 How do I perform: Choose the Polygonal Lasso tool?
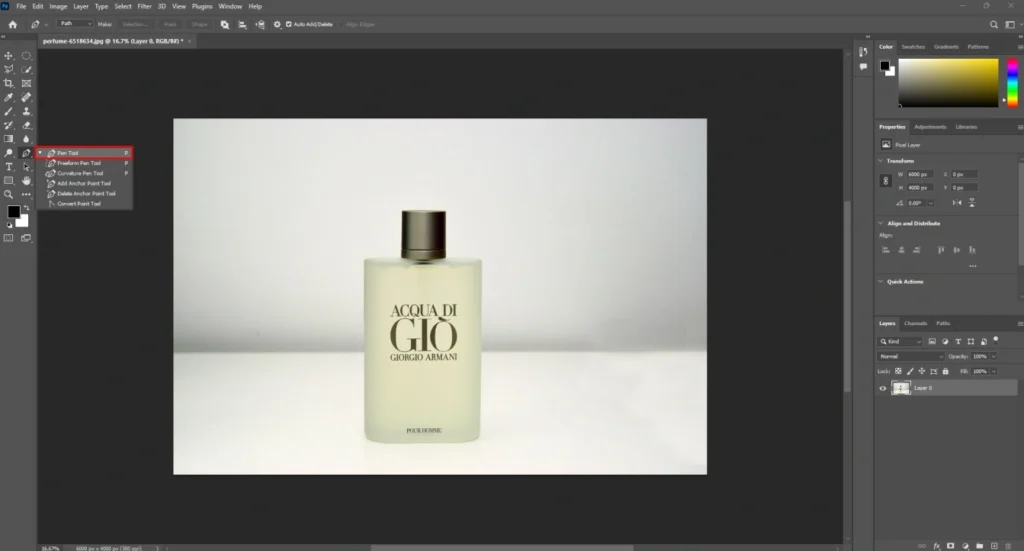click(x=8, y=70)
